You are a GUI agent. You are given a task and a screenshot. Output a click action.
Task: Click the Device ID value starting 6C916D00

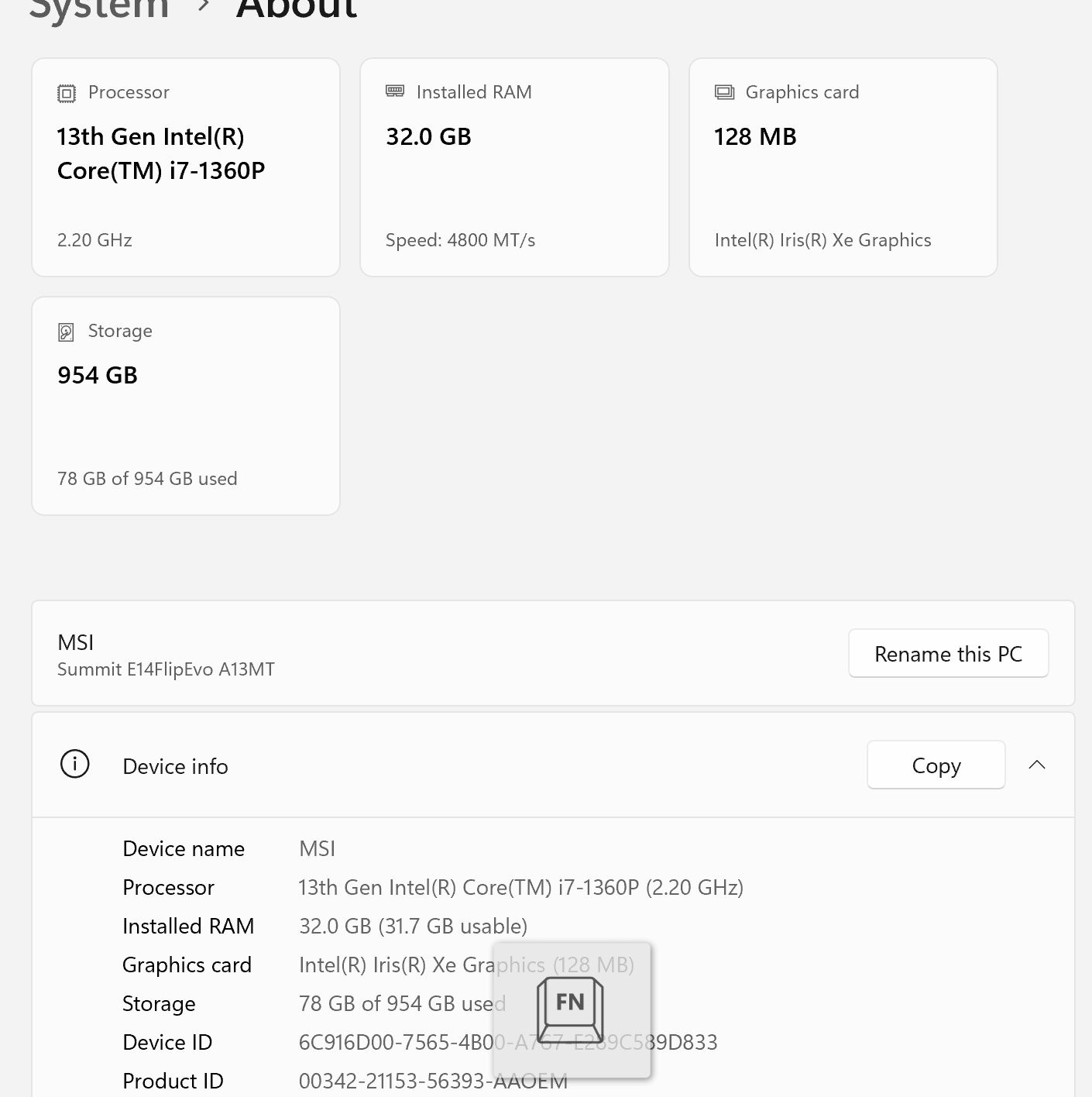tap(508, 1042)
